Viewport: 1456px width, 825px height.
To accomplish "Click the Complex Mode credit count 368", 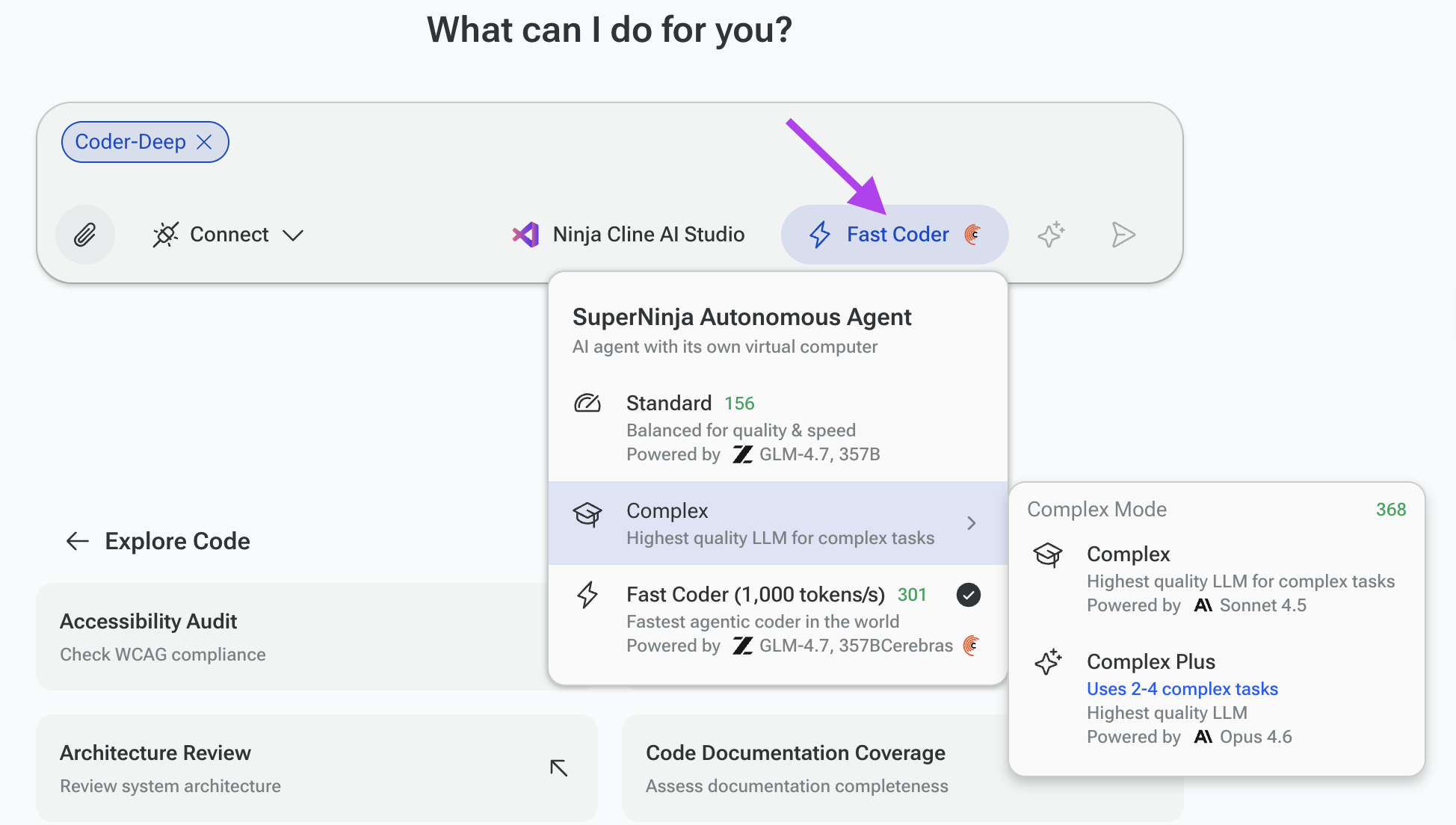I will (1391, 510).
